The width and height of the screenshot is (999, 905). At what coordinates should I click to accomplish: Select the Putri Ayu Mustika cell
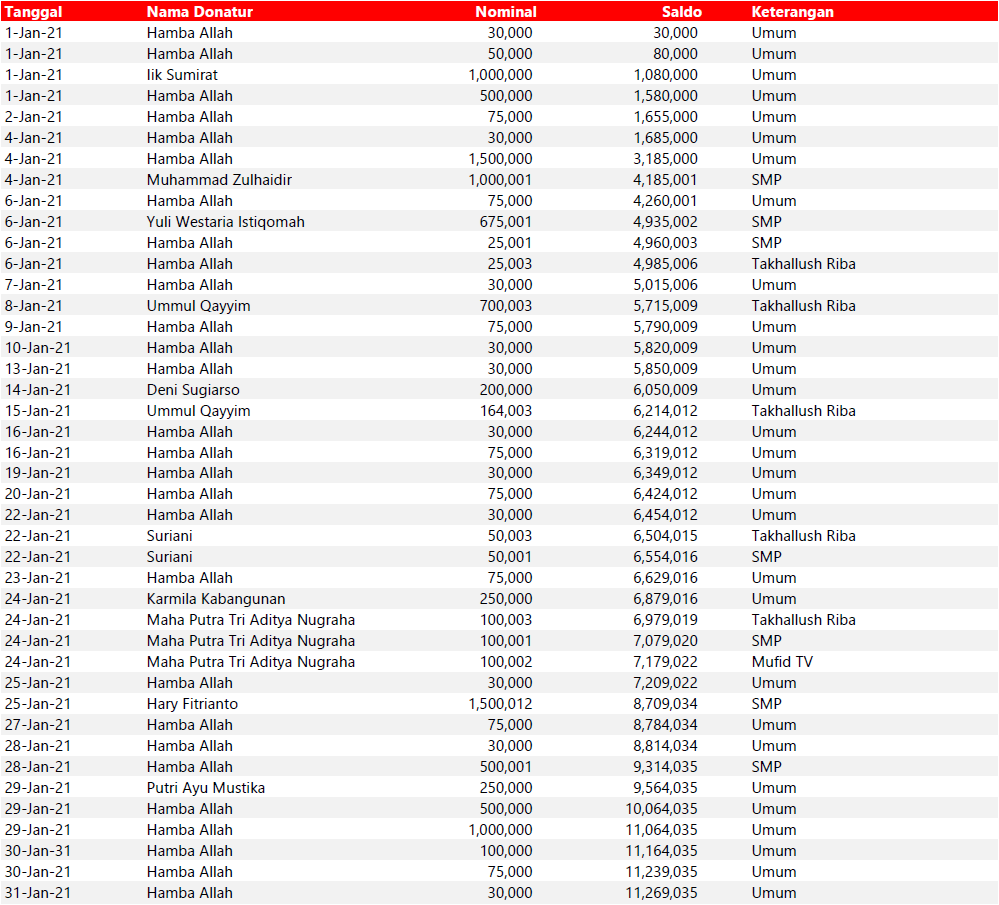(x=206, y=788)
